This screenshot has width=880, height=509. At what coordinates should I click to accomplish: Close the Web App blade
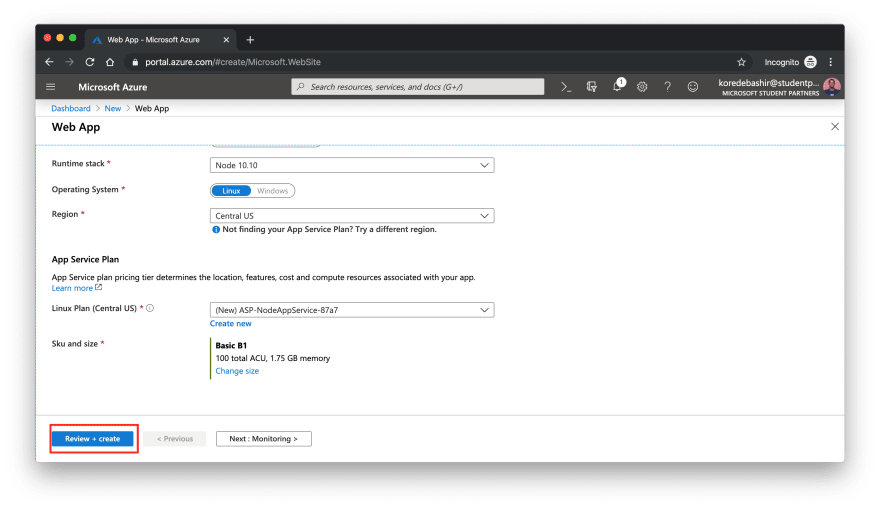coord(835,127)
